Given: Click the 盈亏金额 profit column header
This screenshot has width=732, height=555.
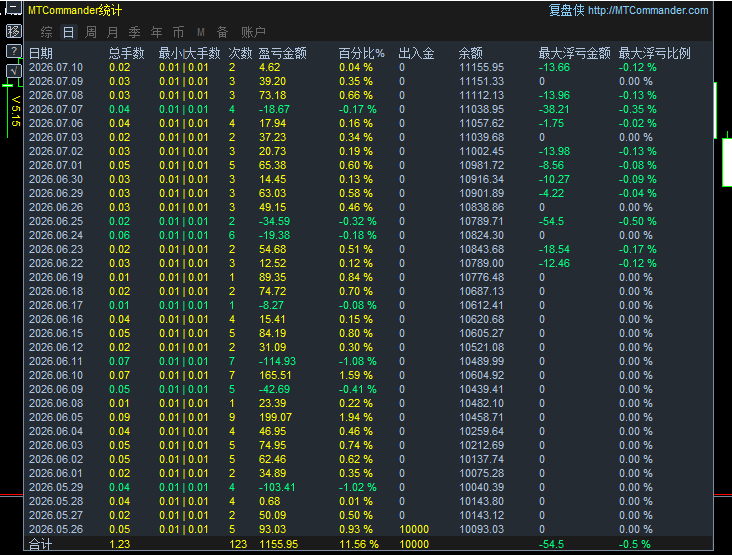Looking at the screenshot, I should (283, 53).
